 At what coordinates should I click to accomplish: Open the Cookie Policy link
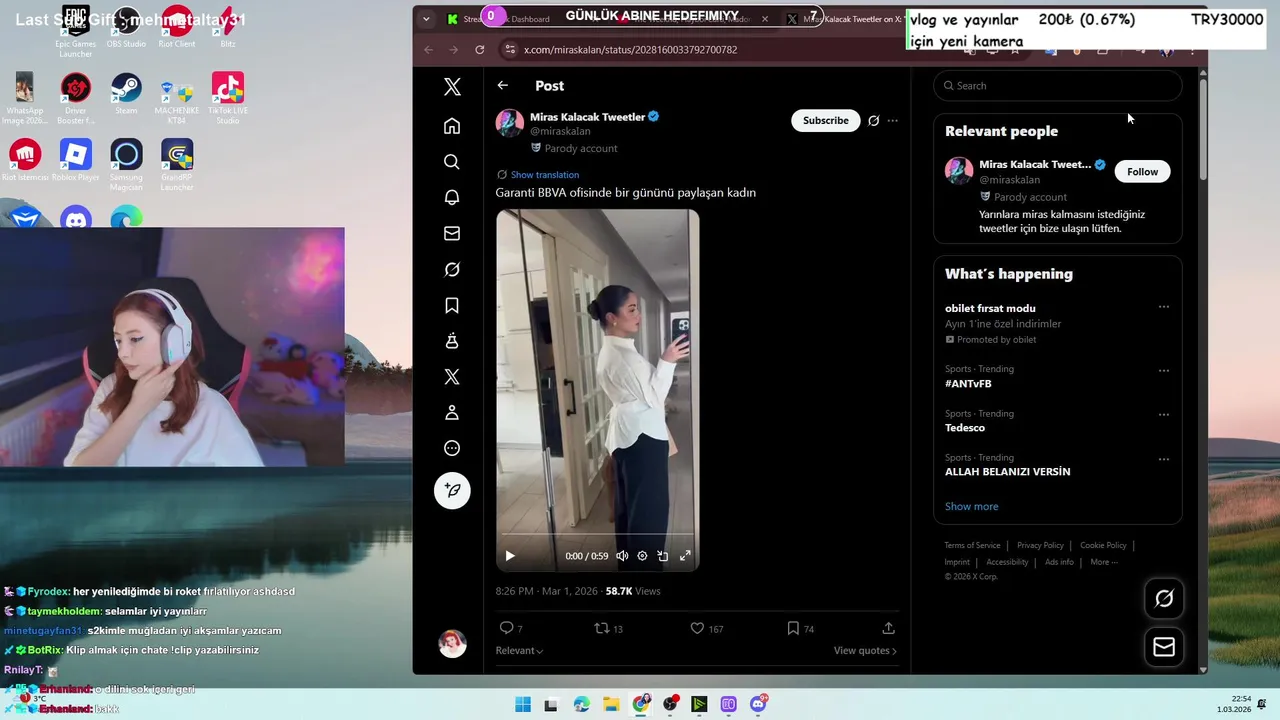coord(1103,545)
